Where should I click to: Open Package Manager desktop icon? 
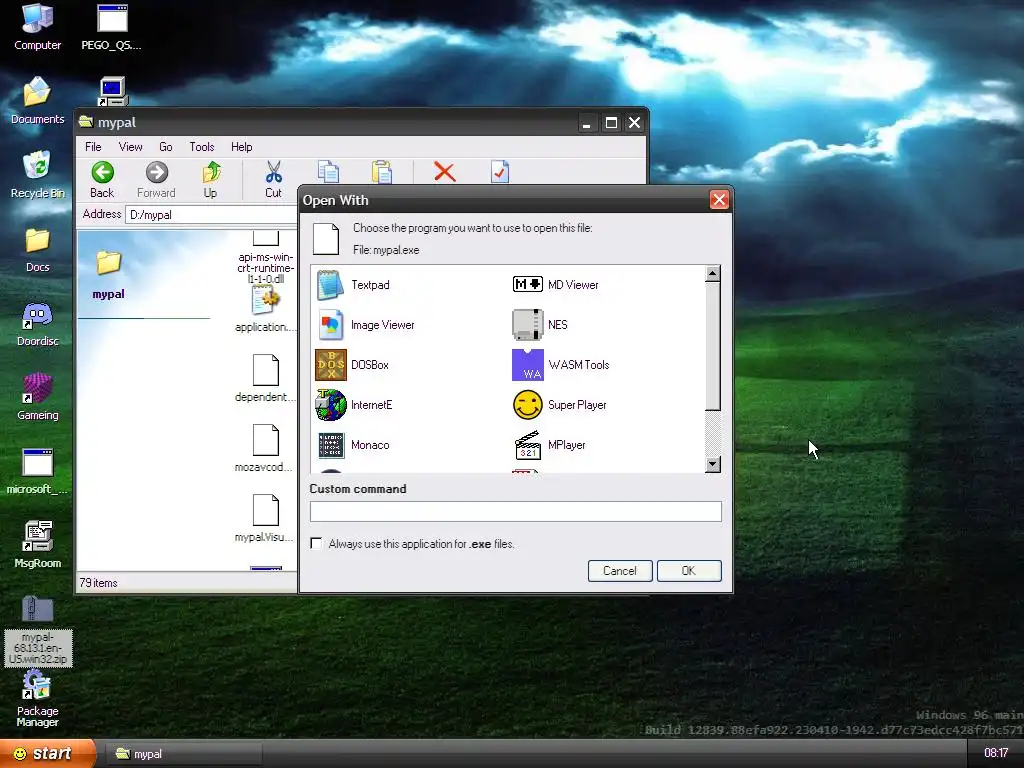(37, 699)
